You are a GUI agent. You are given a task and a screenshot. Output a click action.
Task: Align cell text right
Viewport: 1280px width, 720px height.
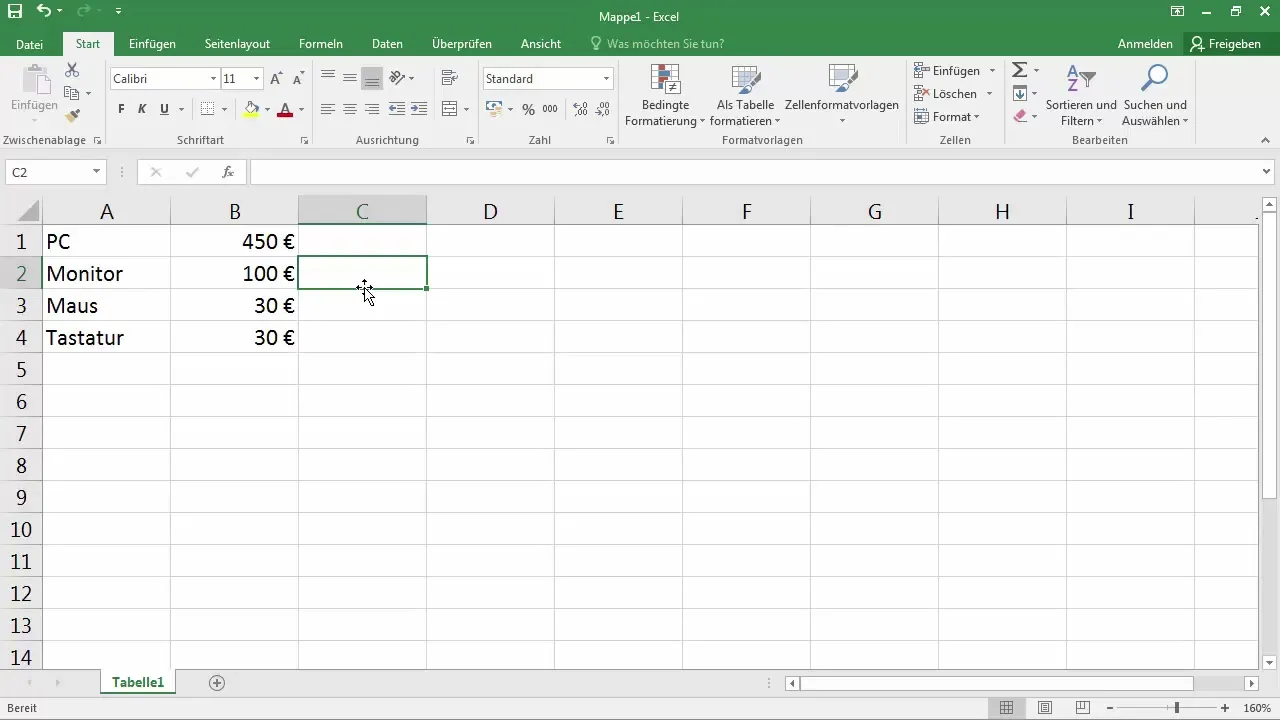pos(372,109)
